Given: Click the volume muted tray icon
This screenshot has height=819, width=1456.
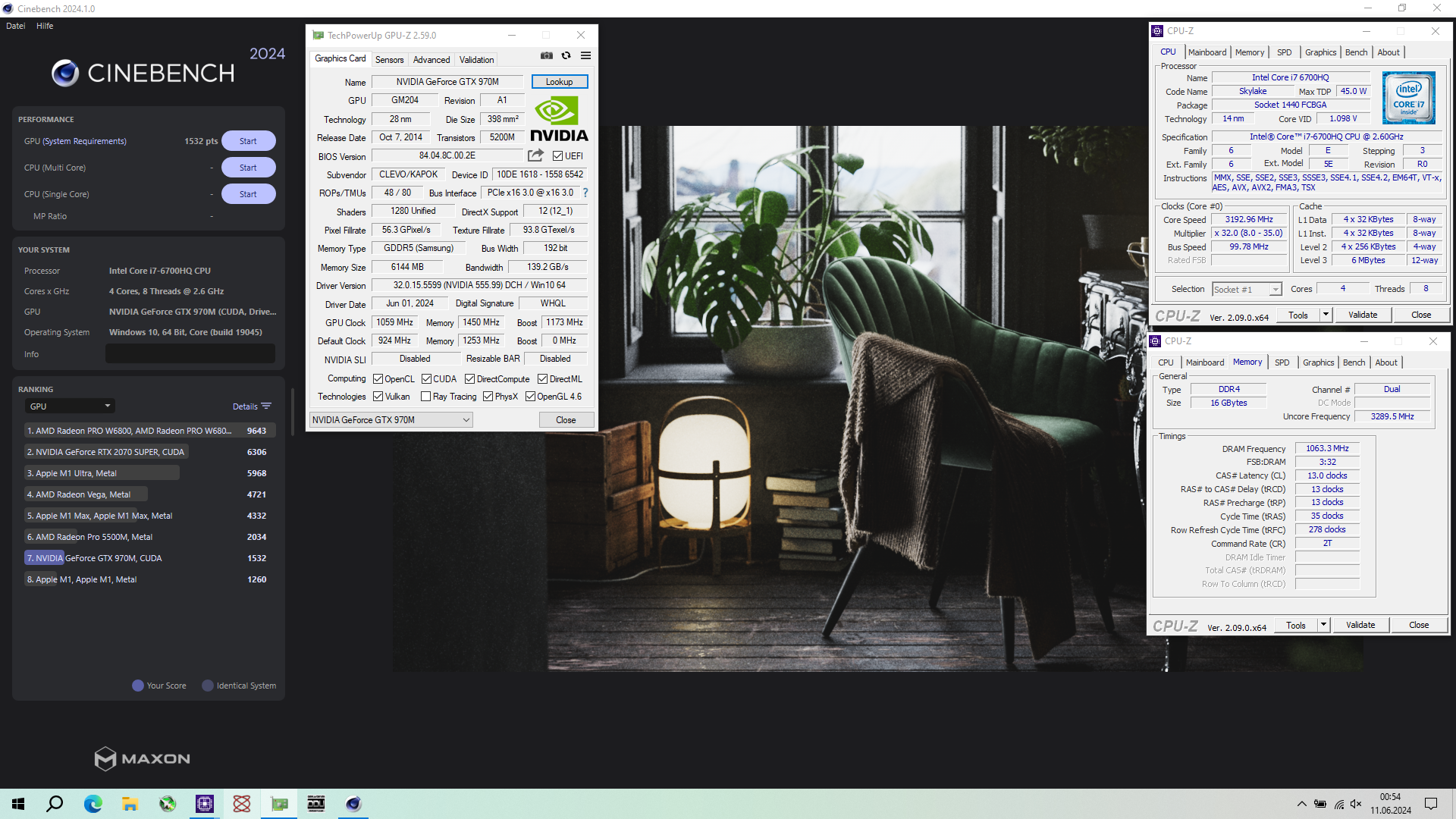Looking at the screenshot, I should [1356, 804].
